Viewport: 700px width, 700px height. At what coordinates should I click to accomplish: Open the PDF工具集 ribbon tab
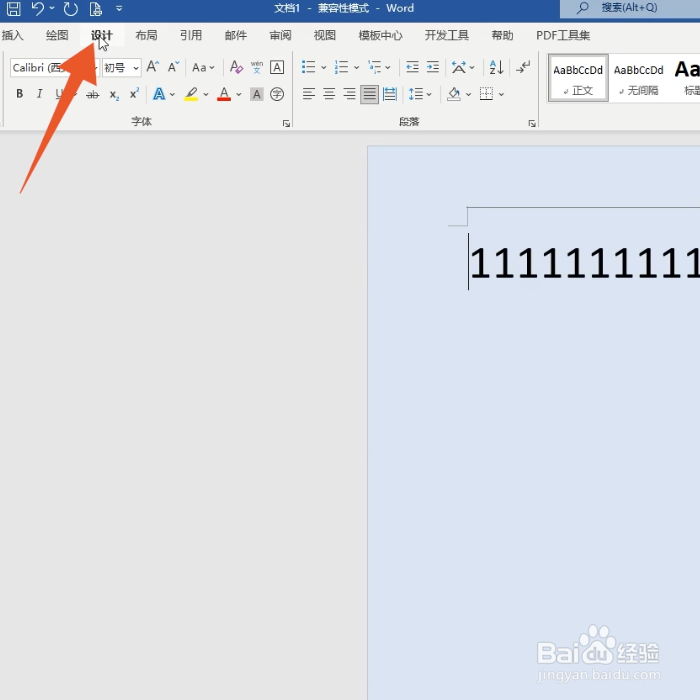tap(563, 35)
